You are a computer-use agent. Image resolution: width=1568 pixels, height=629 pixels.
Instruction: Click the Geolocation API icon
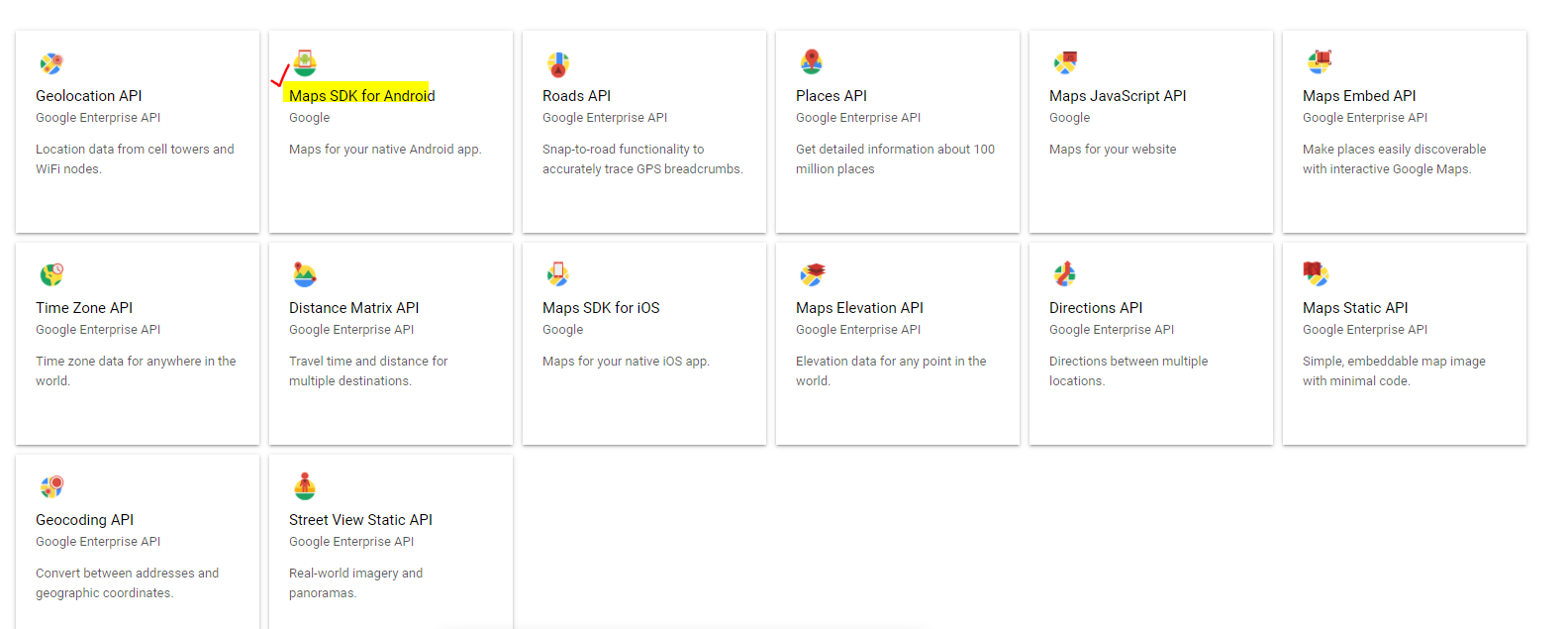pyautogui.click(x=51, y=63)
